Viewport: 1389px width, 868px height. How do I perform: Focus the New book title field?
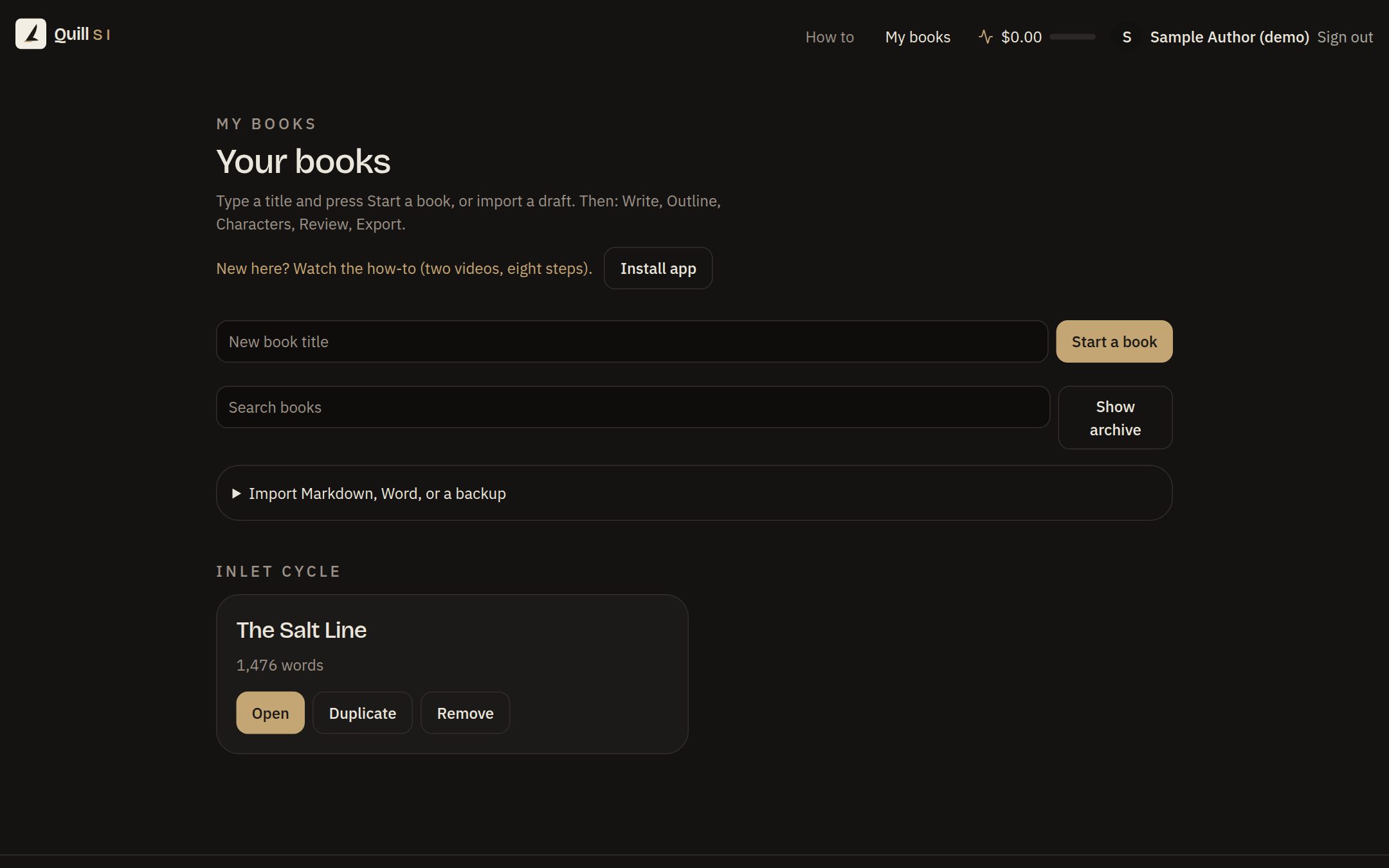pos(632,341)
